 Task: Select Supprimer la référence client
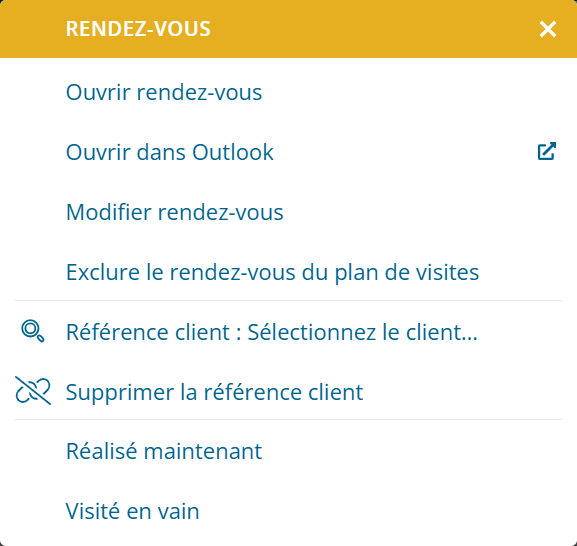point(288,391)
